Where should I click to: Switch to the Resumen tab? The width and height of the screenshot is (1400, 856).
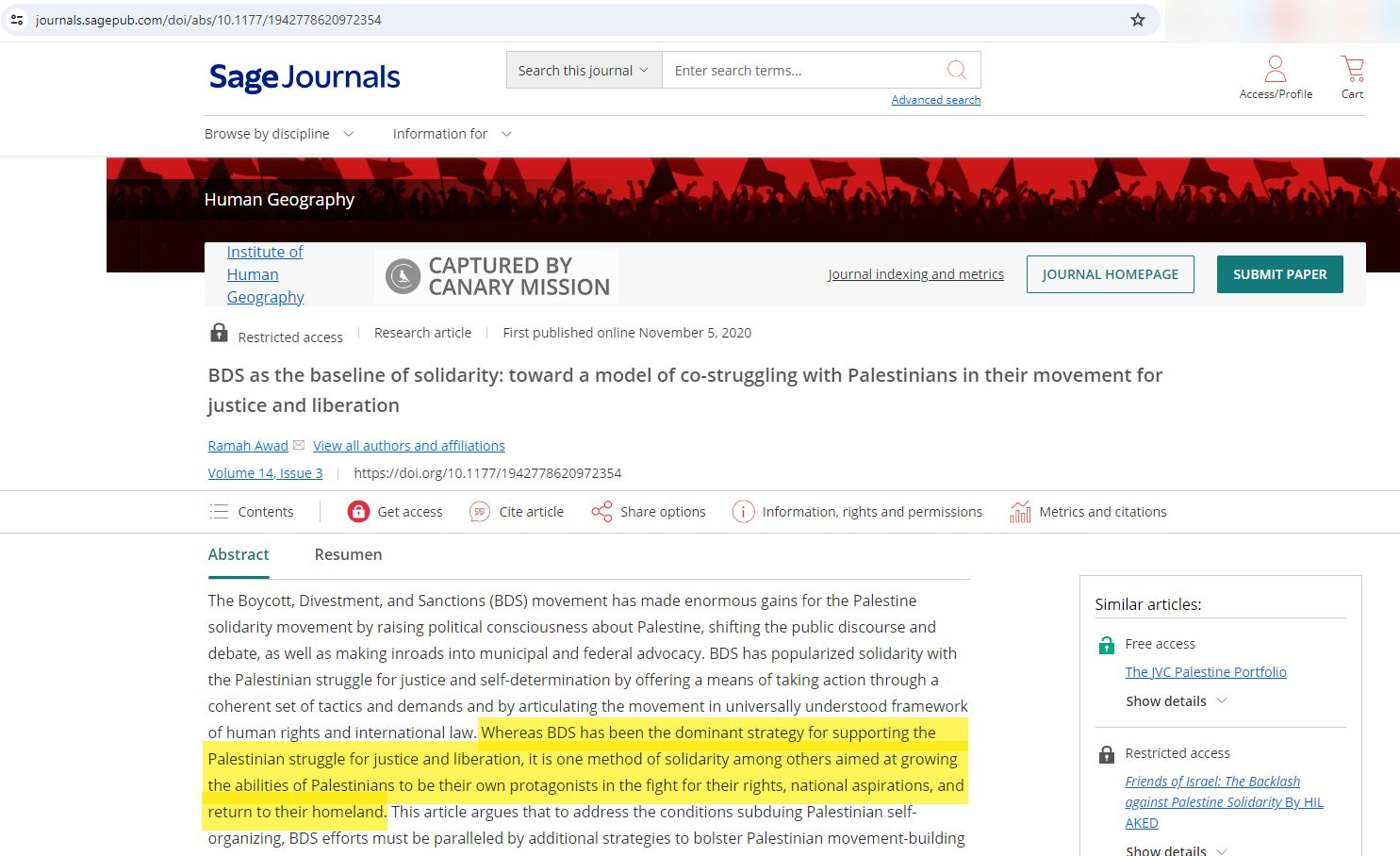point(348,554)
